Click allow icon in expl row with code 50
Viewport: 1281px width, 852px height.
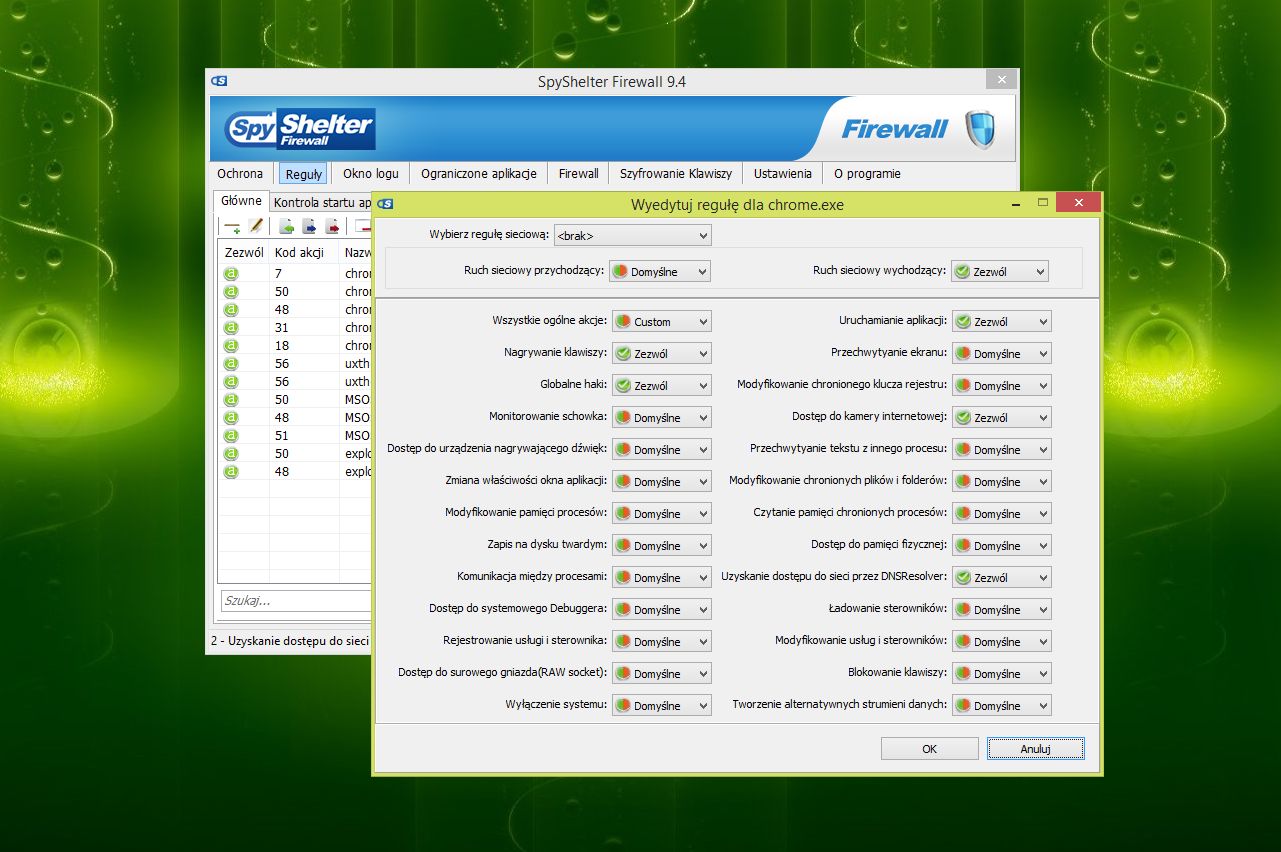pyautogui.click(x=232, y=454)
